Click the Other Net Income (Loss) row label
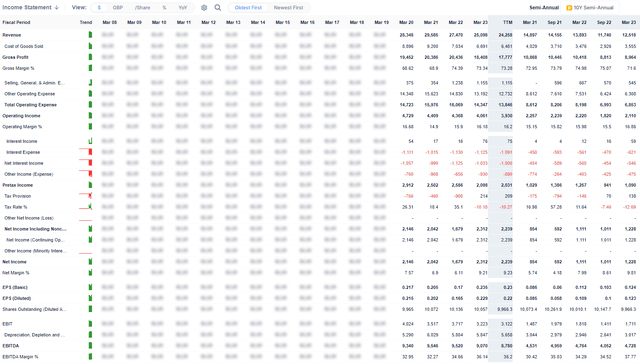The width and height of the screenshot is (640, 364). coord(29,218)
